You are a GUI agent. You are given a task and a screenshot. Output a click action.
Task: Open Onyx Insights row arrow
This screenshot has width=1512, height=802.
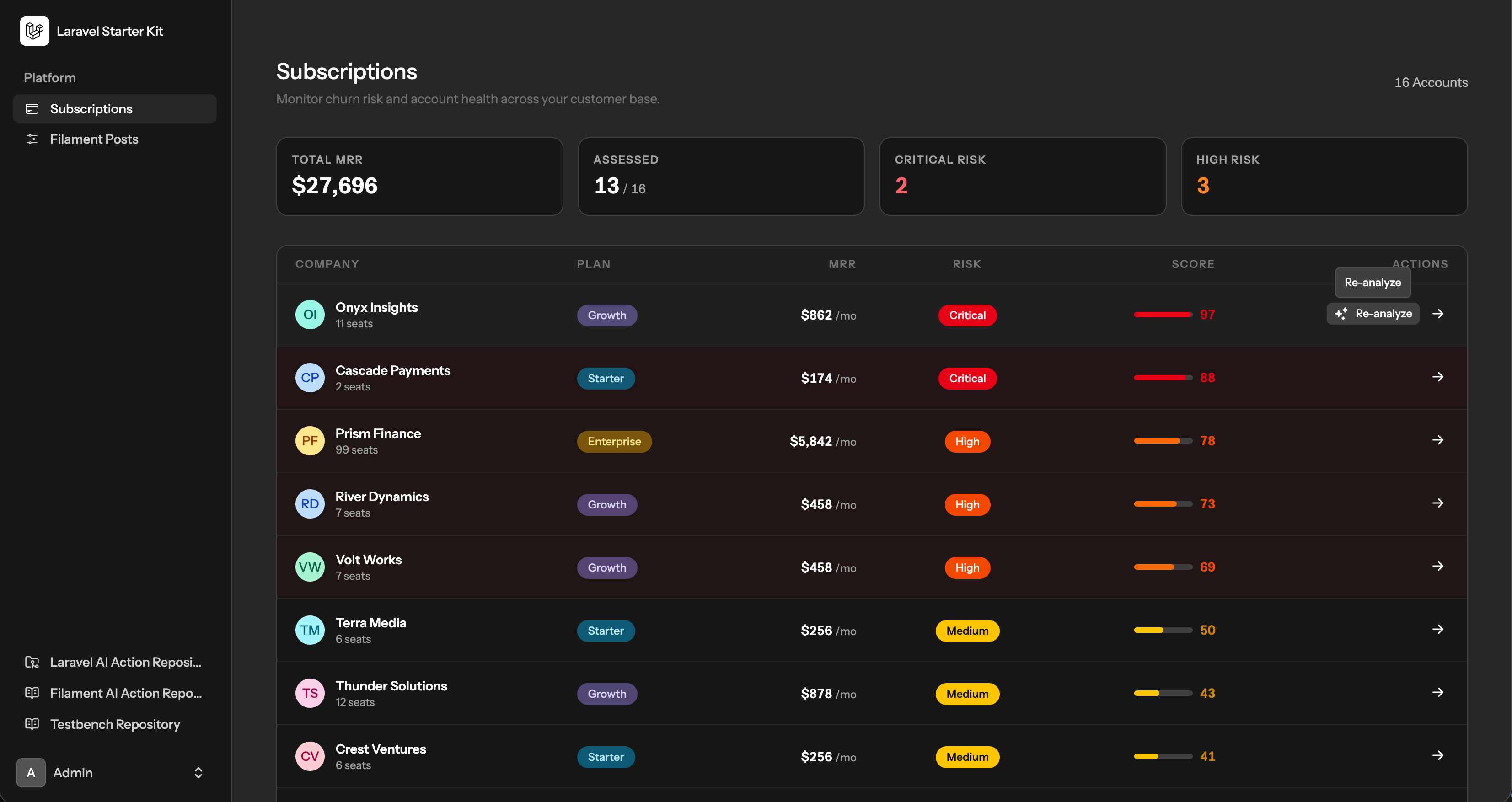(1437, 314)
